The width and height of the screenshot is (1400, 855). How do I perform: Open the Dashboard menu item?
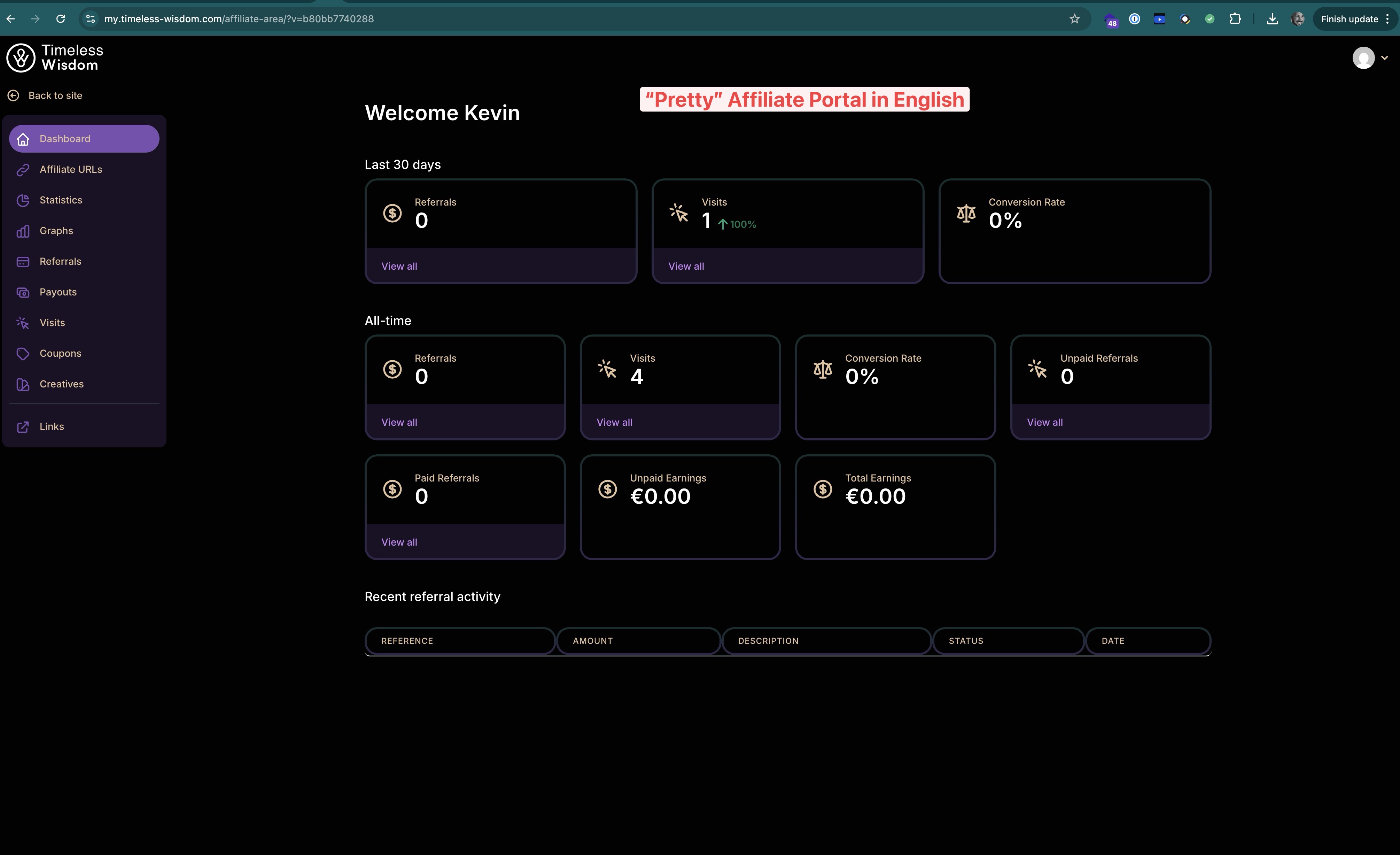(x=84, y=139)
